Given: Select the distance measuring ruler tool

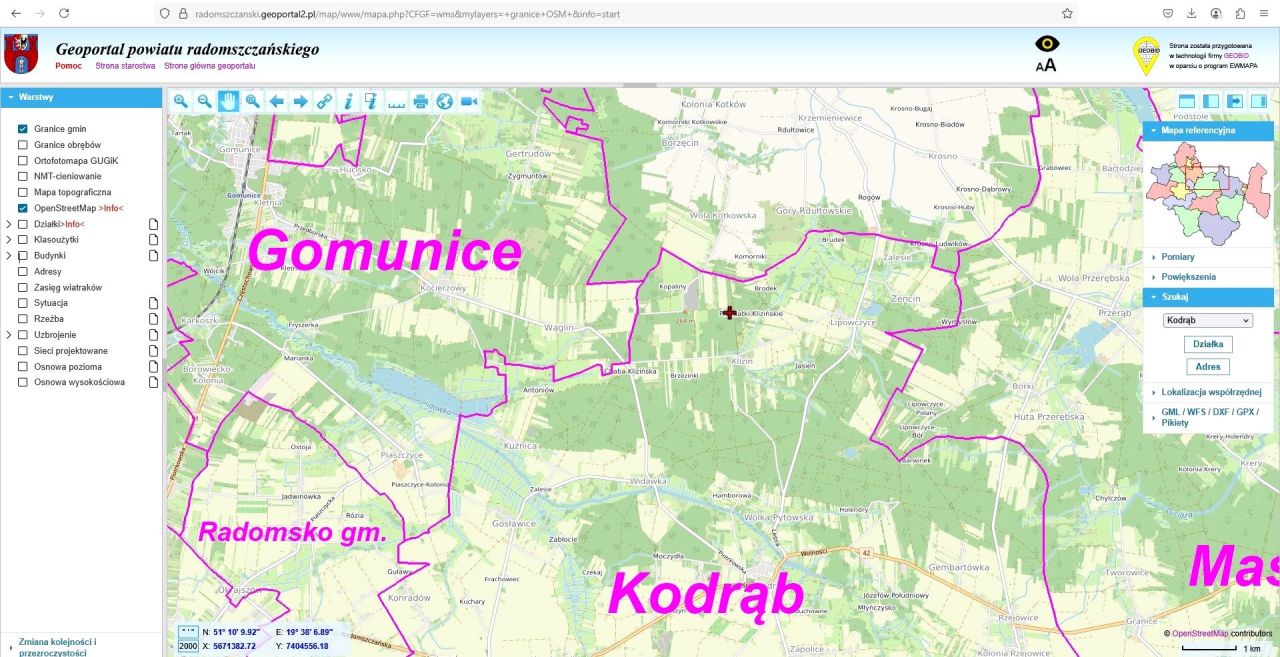Looking at the screenshot, I should (397, 101).
